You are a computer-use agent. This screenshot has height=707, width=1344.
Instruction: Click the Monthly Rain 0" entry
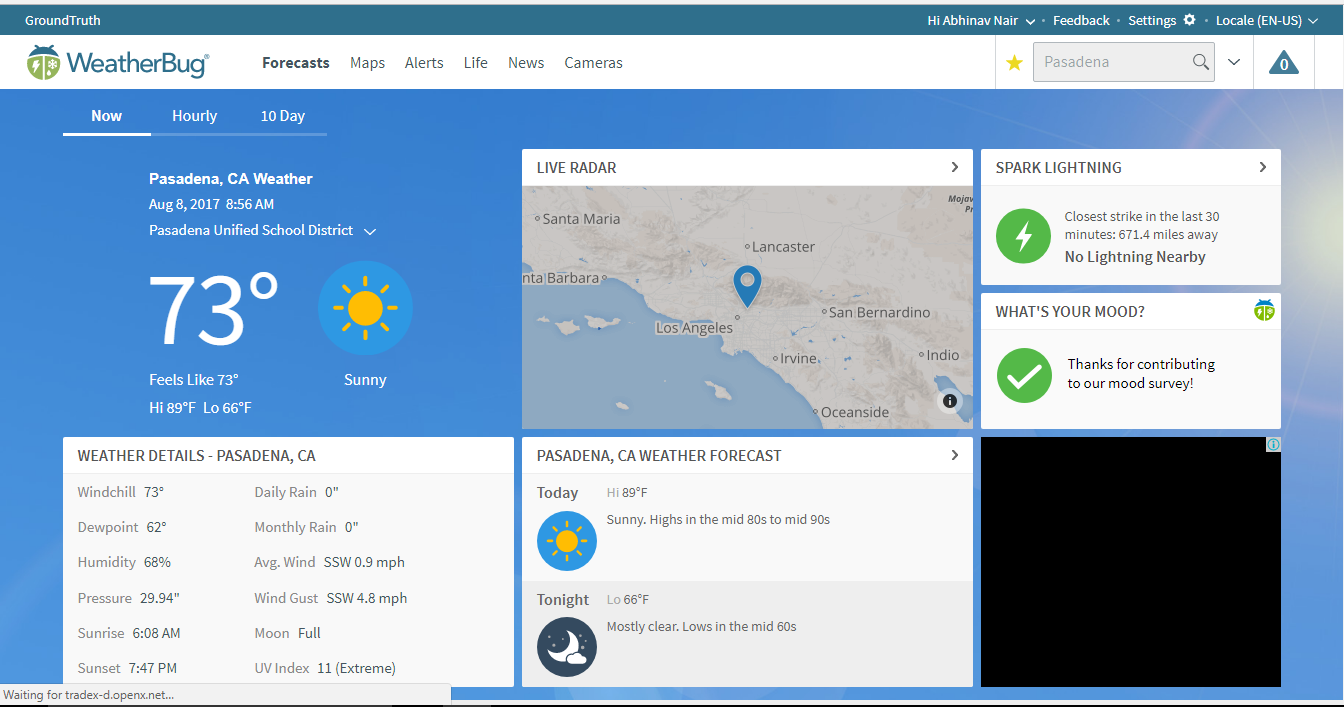tap(306, 527)
